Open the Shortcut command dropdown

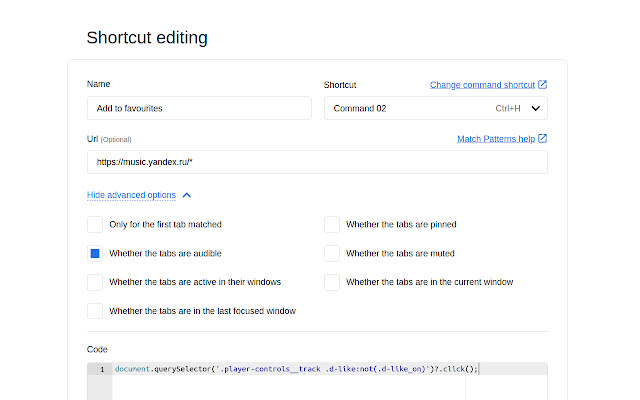coord(435,108)
